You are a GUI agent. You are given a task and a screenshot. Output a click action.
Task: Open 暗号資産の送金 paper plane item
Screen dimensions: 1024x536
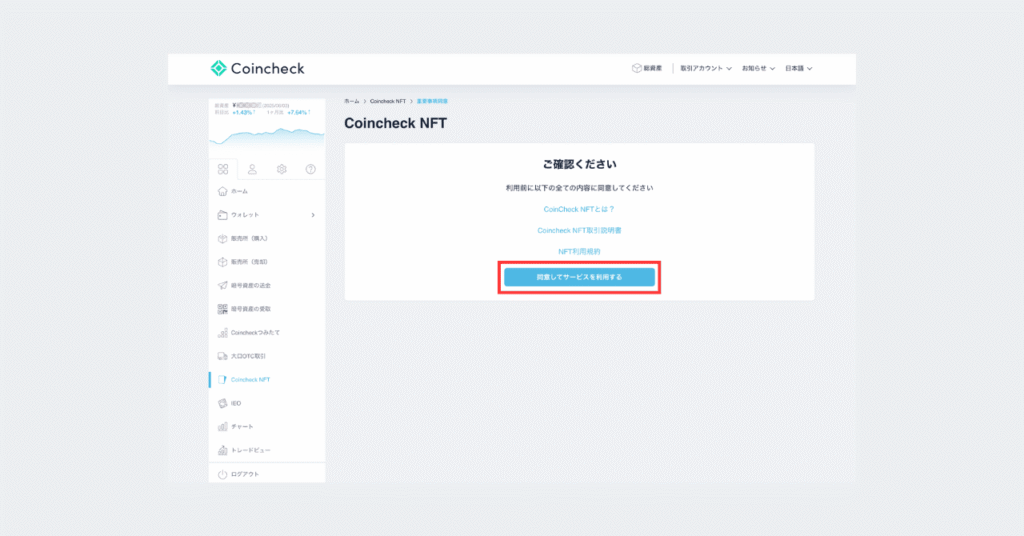[266, 285]
